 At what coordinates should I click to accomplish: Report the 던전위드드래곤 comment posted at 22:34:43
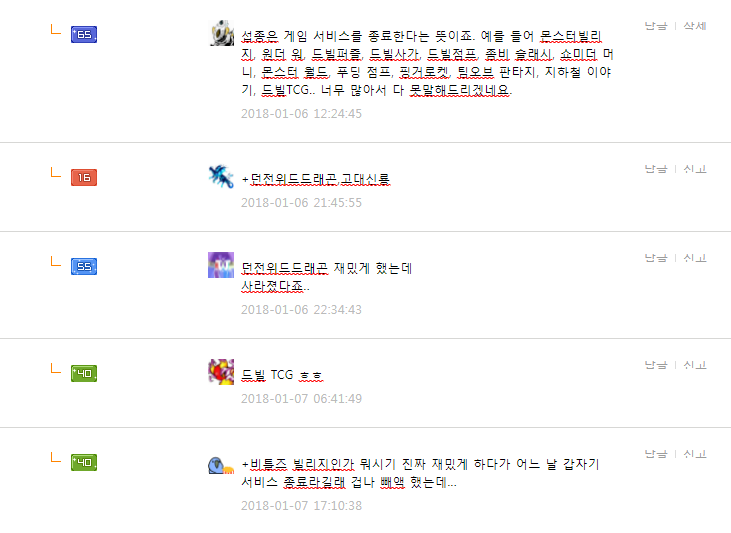point(695,258)
